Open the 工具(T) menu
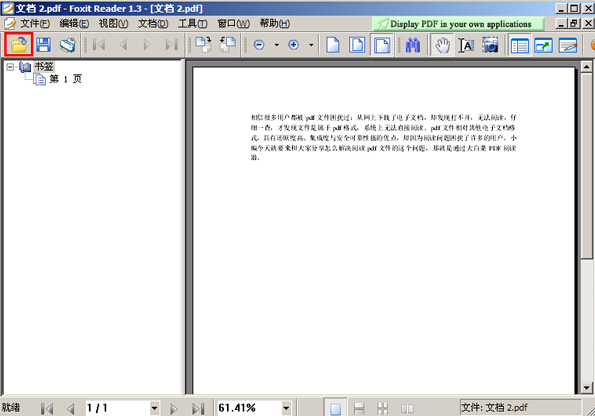Viewport: 595px width, 416px height. point(193,24)
